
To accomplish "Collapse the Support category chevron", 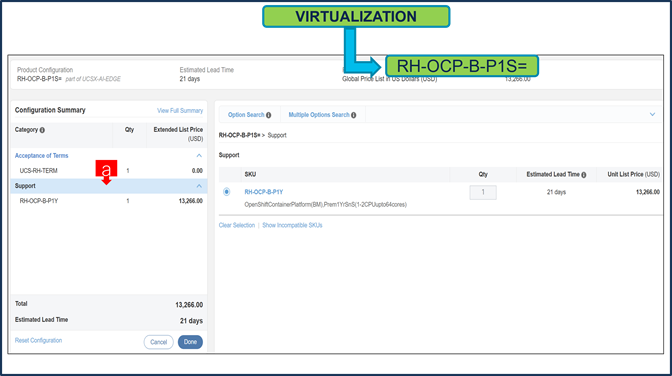I will click(x=199, y=186).
